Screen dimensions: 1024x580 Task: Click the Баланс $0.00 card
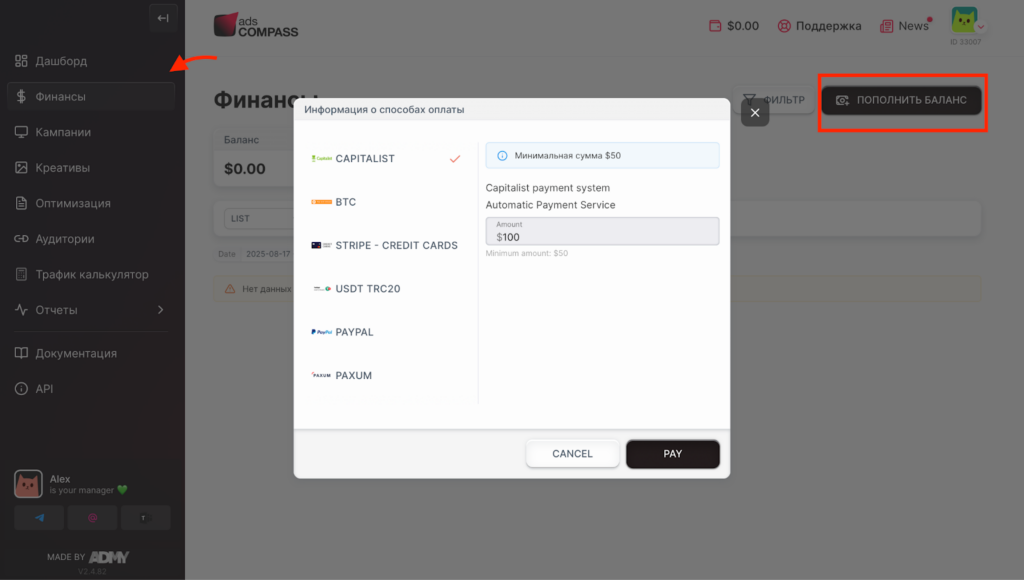coord(254,157)
